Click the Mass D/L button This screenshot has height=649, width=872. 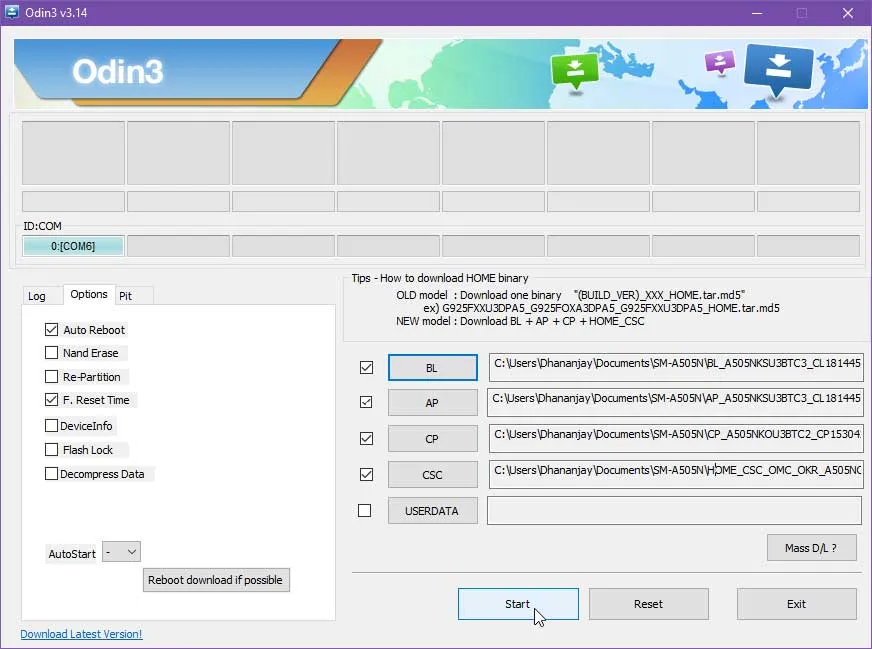pyautogui.click(x=811, y=547)
